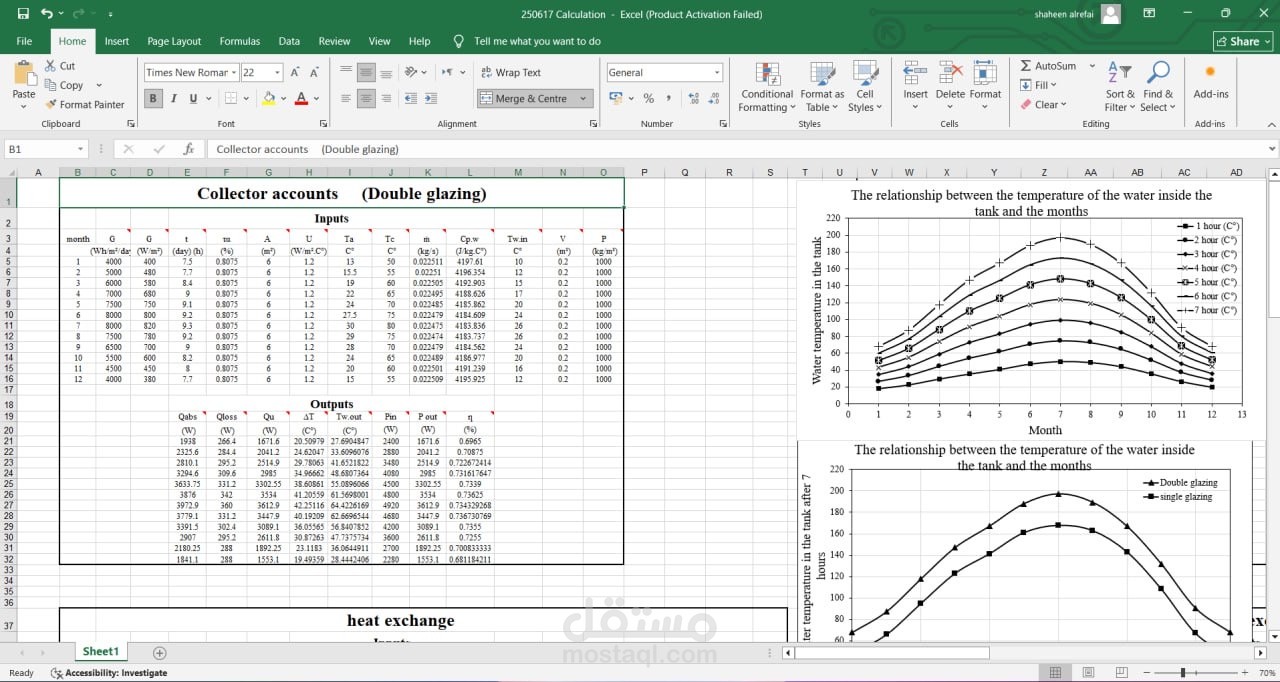Click the Undo arrow icon
Image resolution: width=1280 pixels, height=682 pixels.
(47, 14)
